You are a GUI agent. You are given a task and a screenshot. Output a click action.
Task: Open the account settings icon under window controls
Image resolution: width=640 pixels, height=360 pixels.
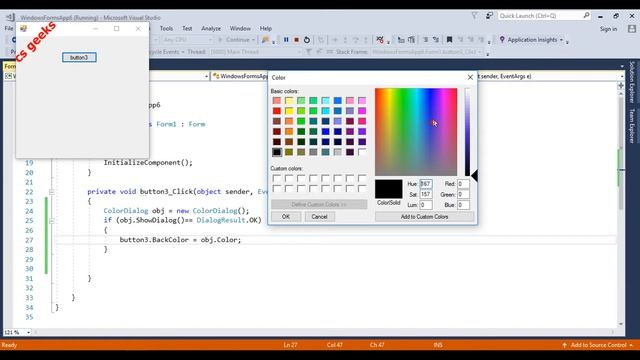pos(632,29)
